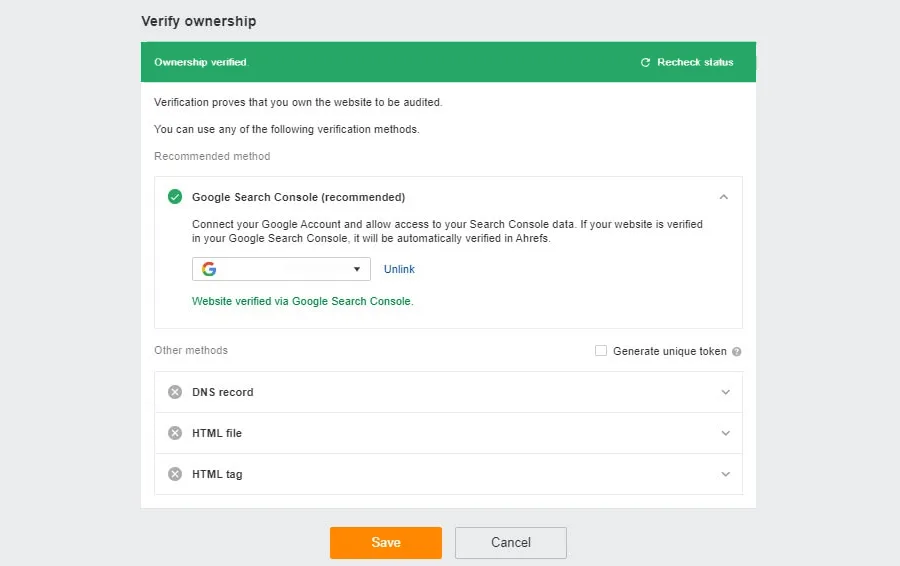Click the Recommended method label
Viewport: 900px width, 566px height.
(x=212, y=156)
